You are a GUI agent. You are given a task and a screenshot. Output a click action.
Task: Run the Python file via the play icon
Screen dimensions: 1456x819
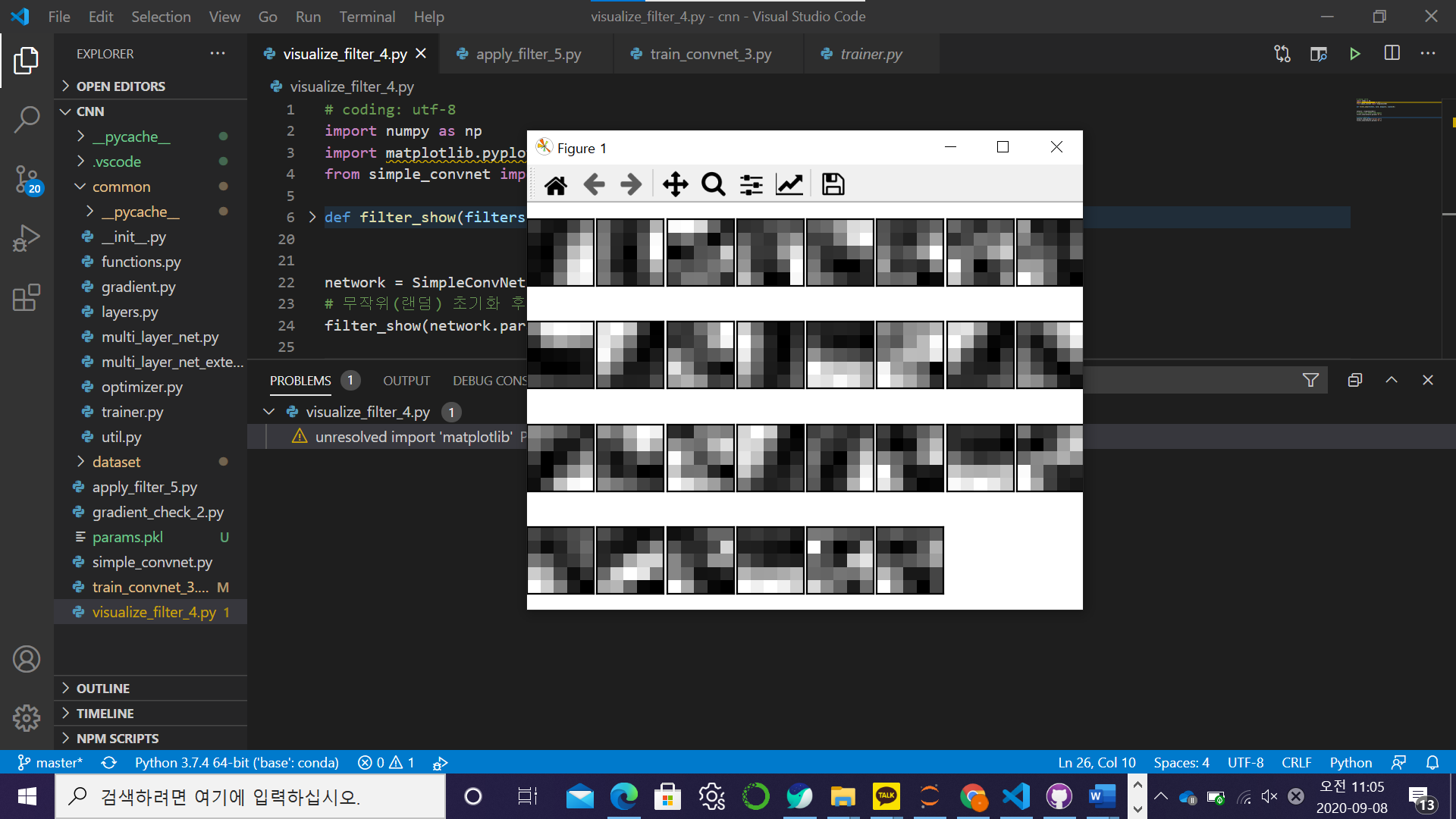(x=1355, y=54)
